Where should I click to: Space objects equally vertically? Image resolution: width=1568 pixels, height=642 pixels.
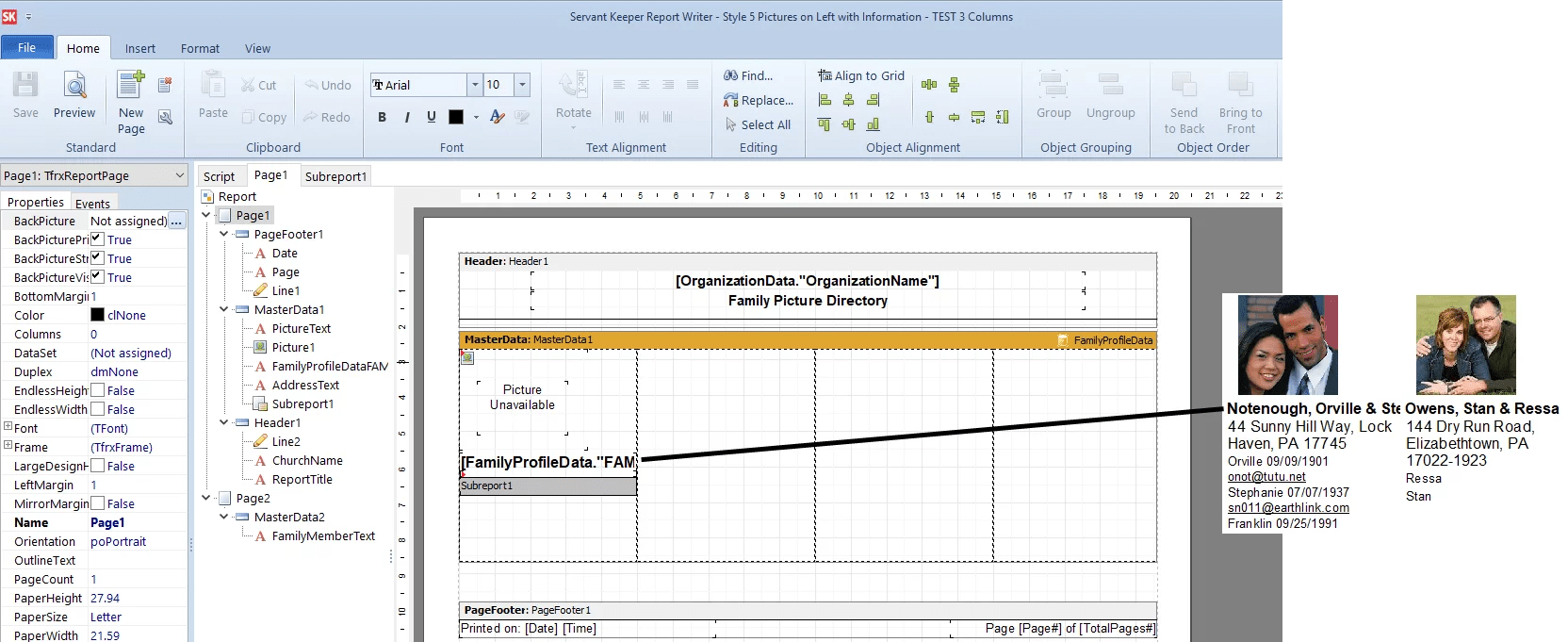(954, 85)
